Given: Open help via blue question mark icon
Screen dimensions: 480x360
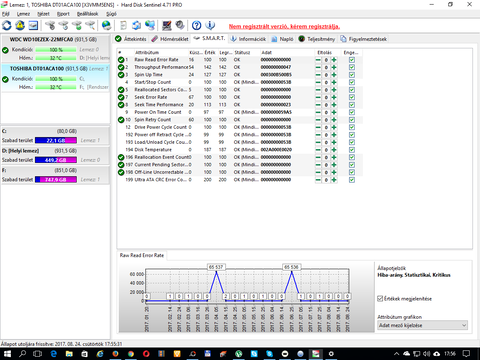Looking at the screenshot, I should click(197, 25).
